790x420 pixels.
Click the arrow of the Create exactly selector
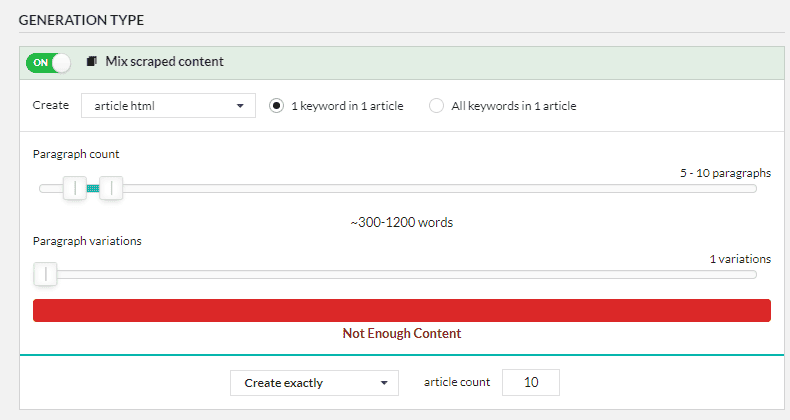tap(384, 383)
